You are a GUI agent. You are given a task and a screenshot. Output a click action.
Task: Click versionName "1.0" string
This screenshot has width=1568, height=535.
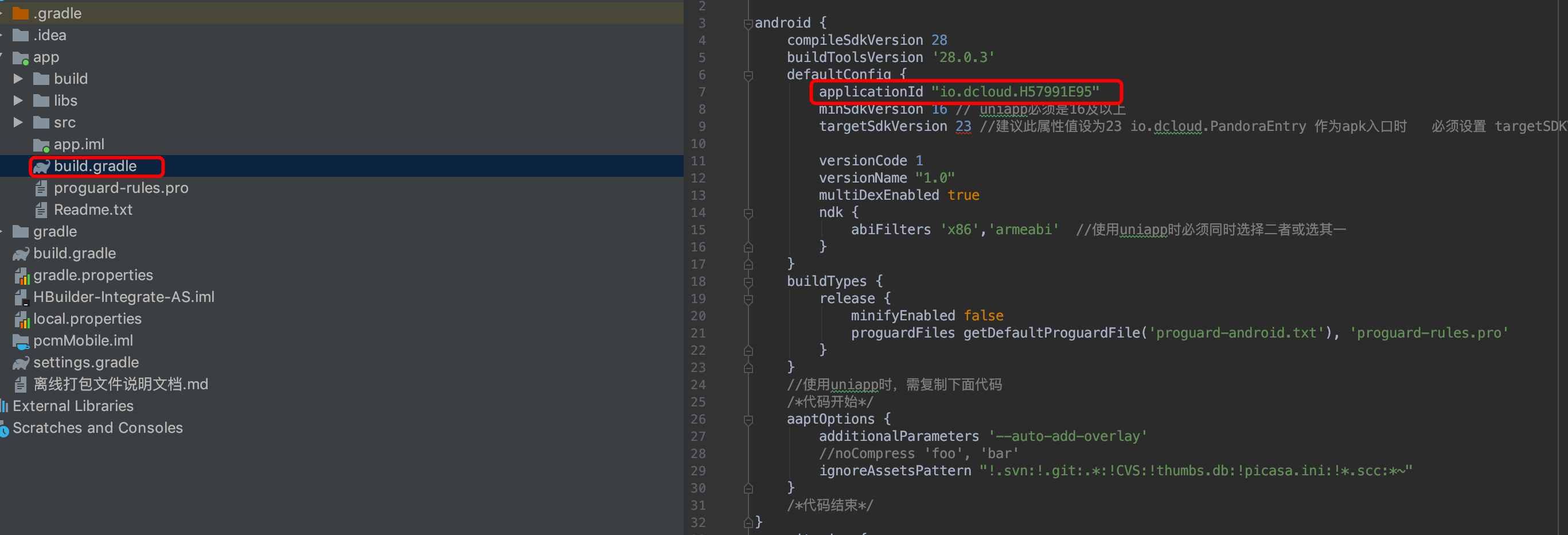click(934, 178)
